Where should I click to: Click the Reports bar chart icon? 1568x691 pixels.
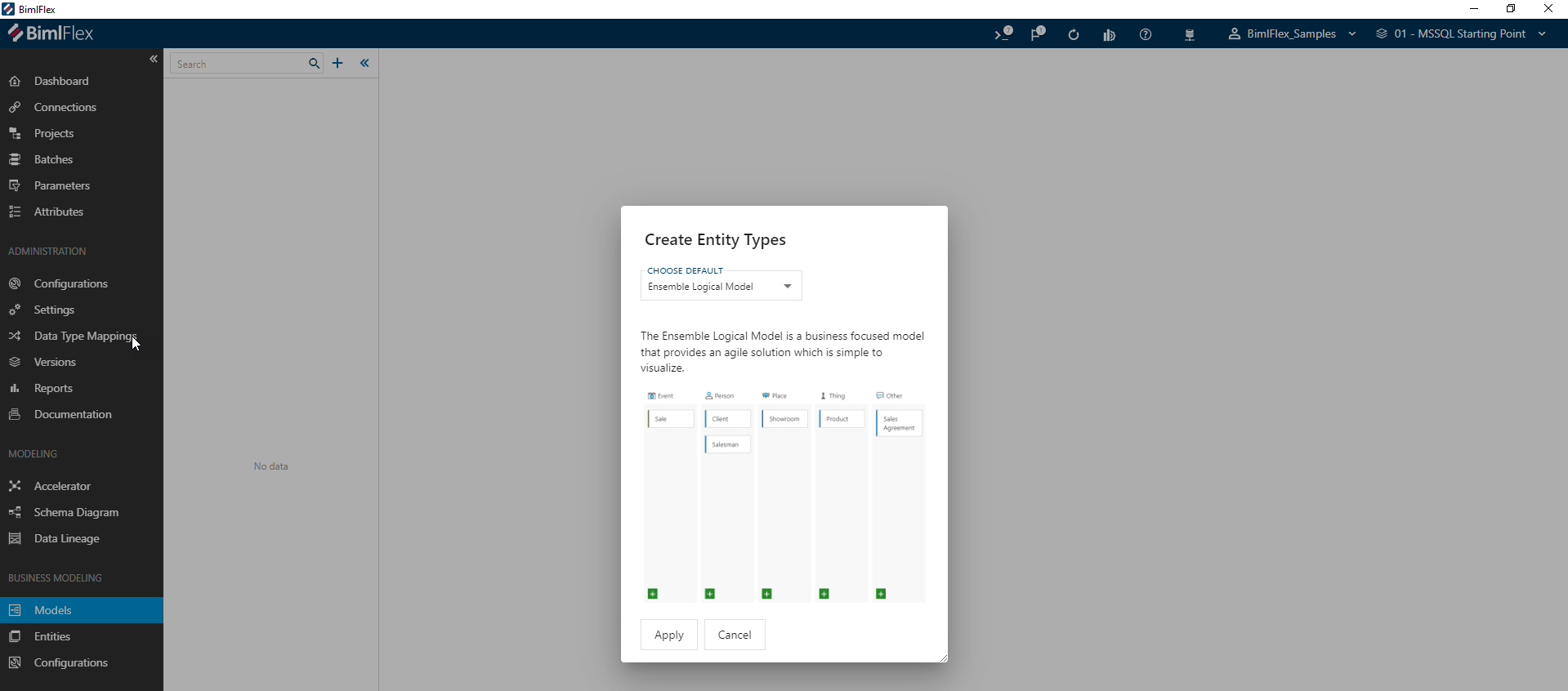[15, 388]
